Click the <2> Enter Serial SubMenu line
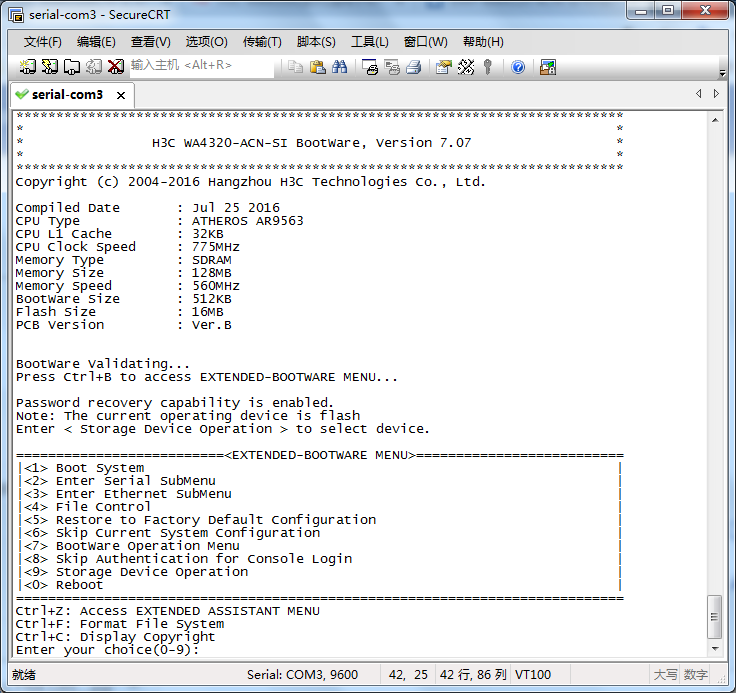 coord(120,481)
